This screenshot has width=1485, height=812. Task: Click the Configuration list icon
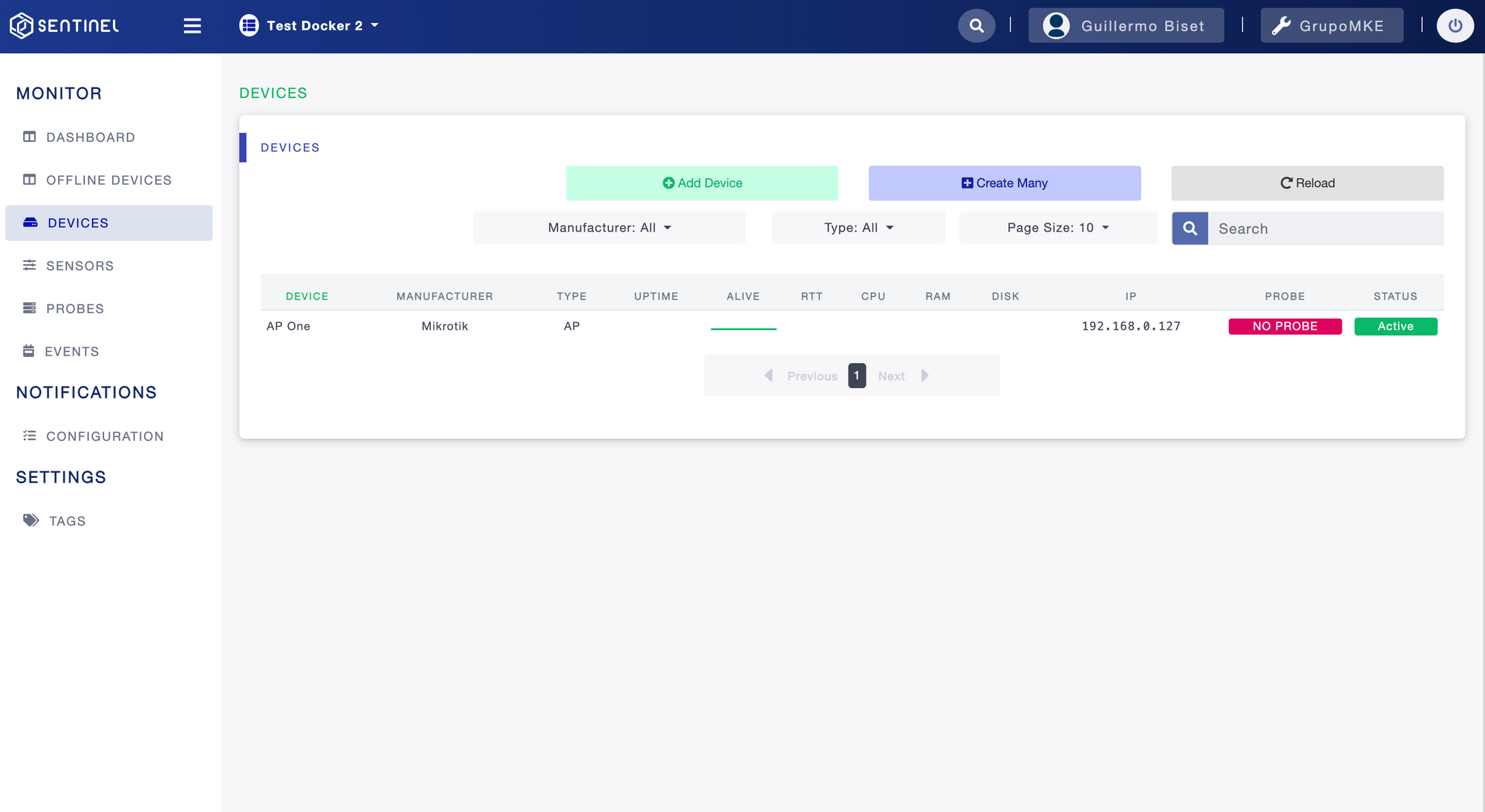click(30, 436)
